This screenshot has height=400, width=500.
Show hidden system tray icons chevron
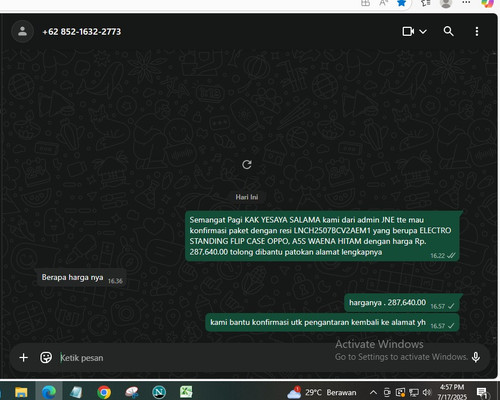373,392
